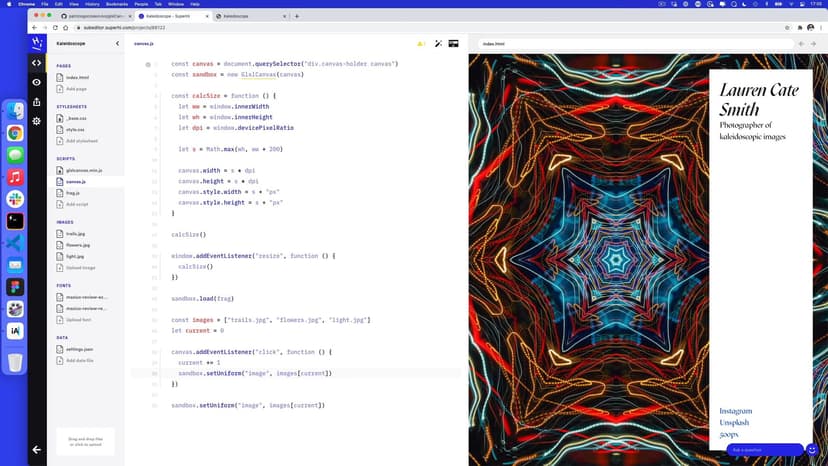Switch to the third Kaleidoscope browser tab
This screenshot has width=828, height=466.
pos(240,17)
